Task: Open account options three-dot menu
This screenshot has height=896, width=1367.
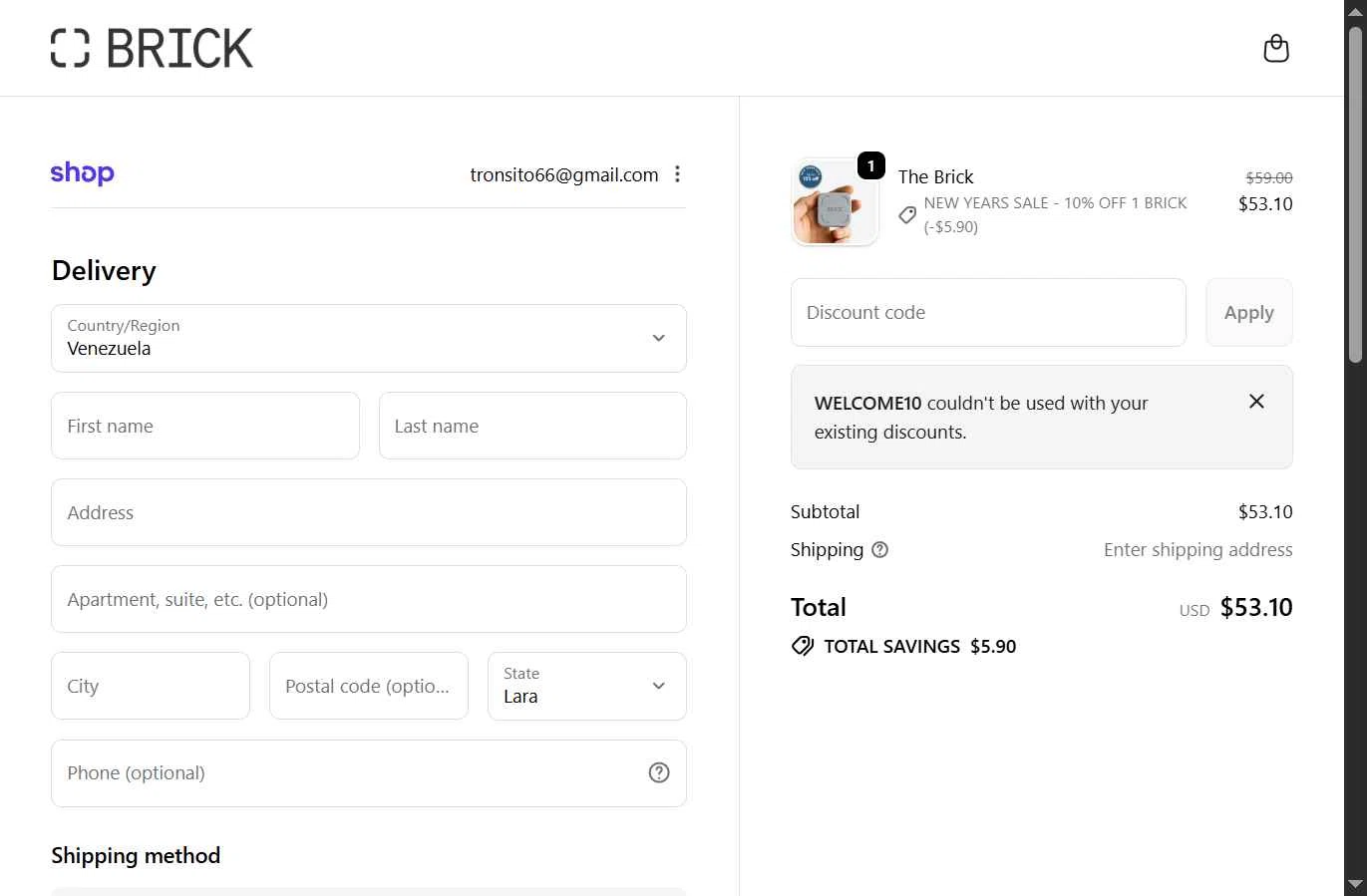Action: tap(677, 174)
